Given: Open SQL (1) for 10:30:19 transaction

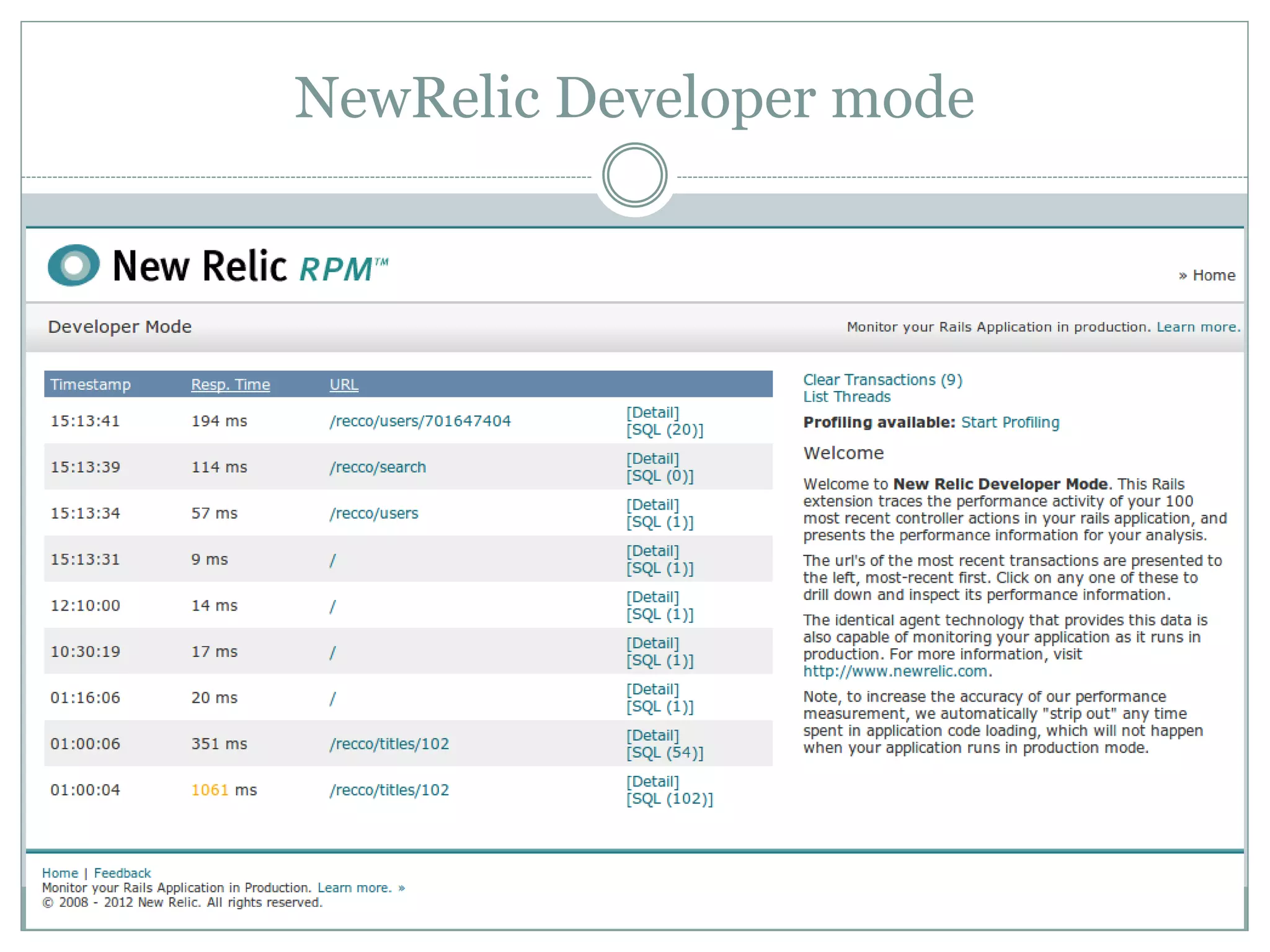Looking at the screenshot, I should (660, 661).
